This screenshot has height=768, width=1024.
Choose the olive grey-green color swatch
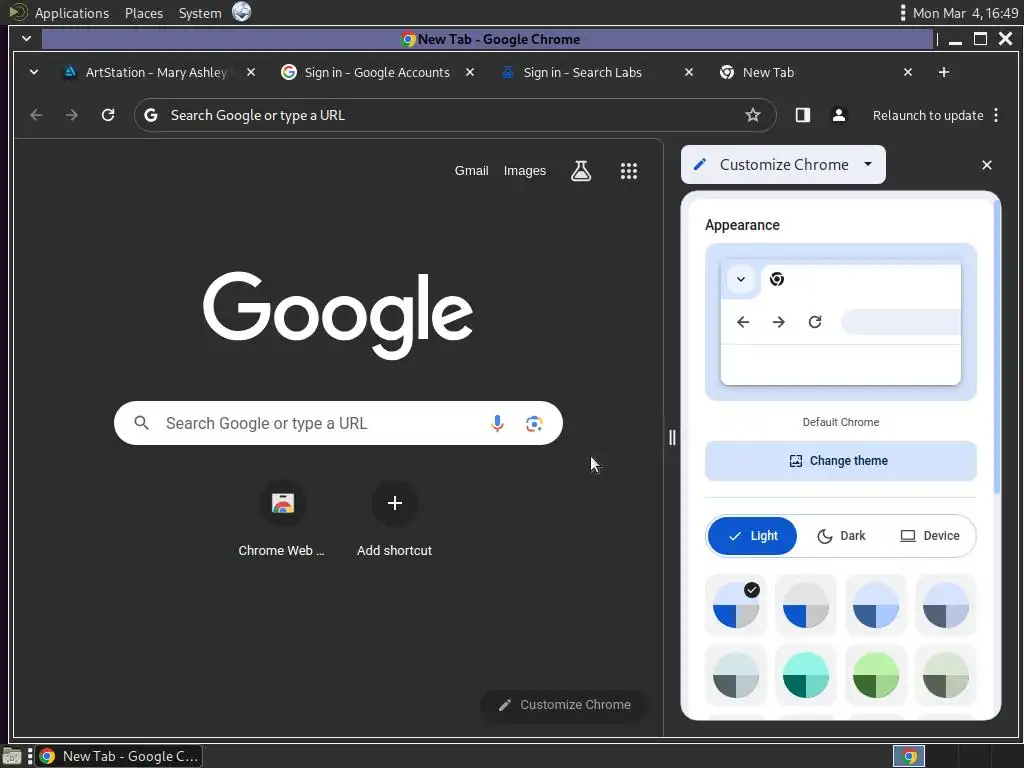click(946, 675)
